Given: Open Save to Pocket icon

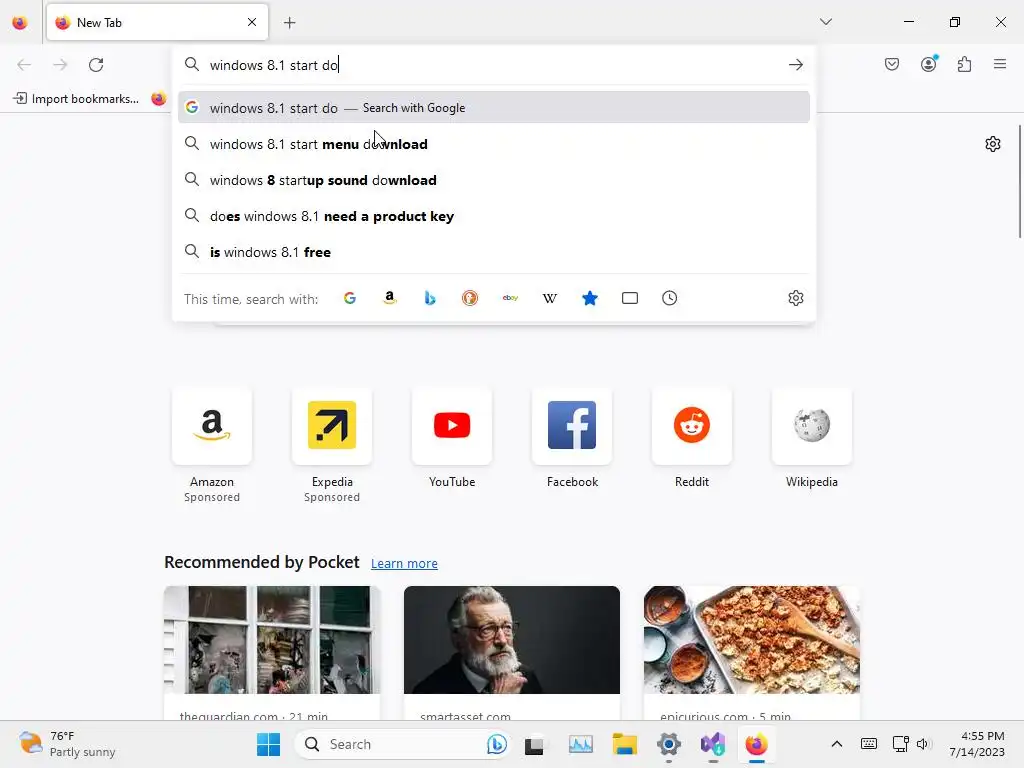Looking at the screenshot, I should (x=892, y=64).
